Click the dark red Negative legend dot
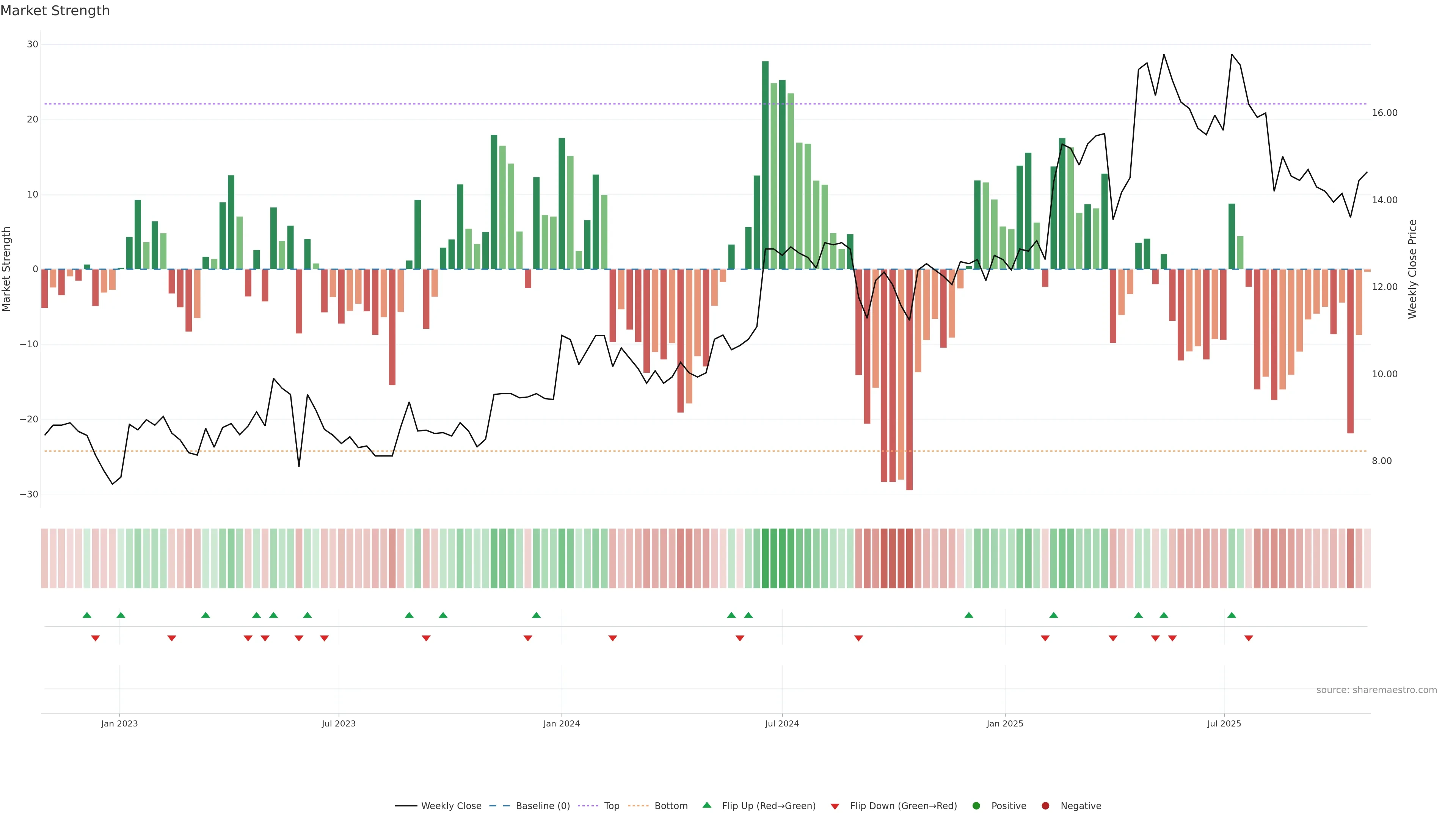 [1045, 805]
